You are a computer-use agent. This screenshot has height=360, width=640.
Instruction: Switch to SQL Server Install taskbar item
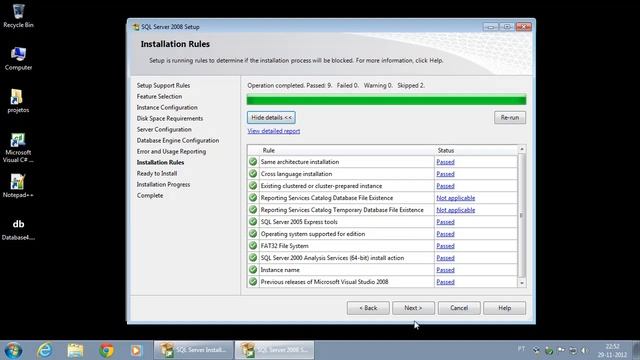coord(193,350)
